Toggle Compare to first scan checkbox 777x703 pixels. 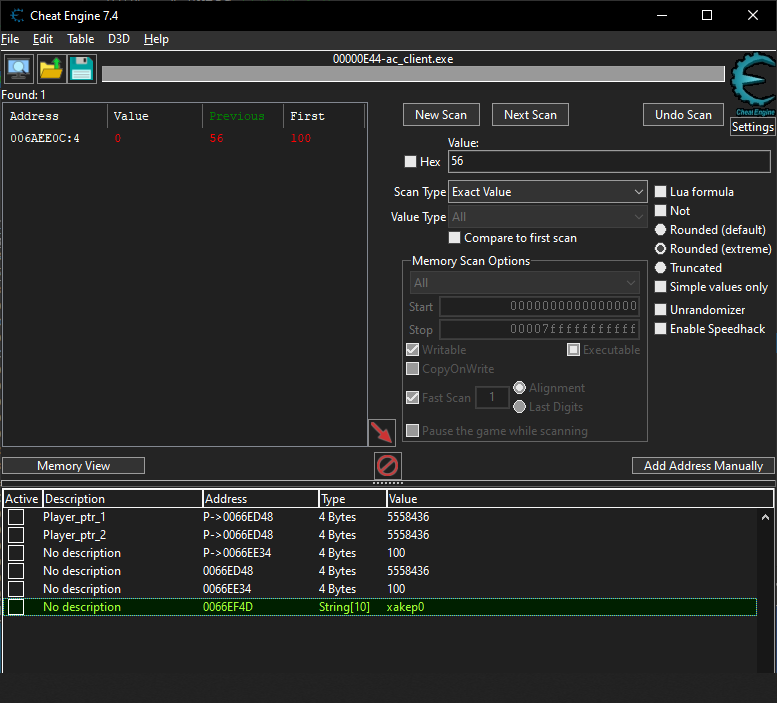455,238
